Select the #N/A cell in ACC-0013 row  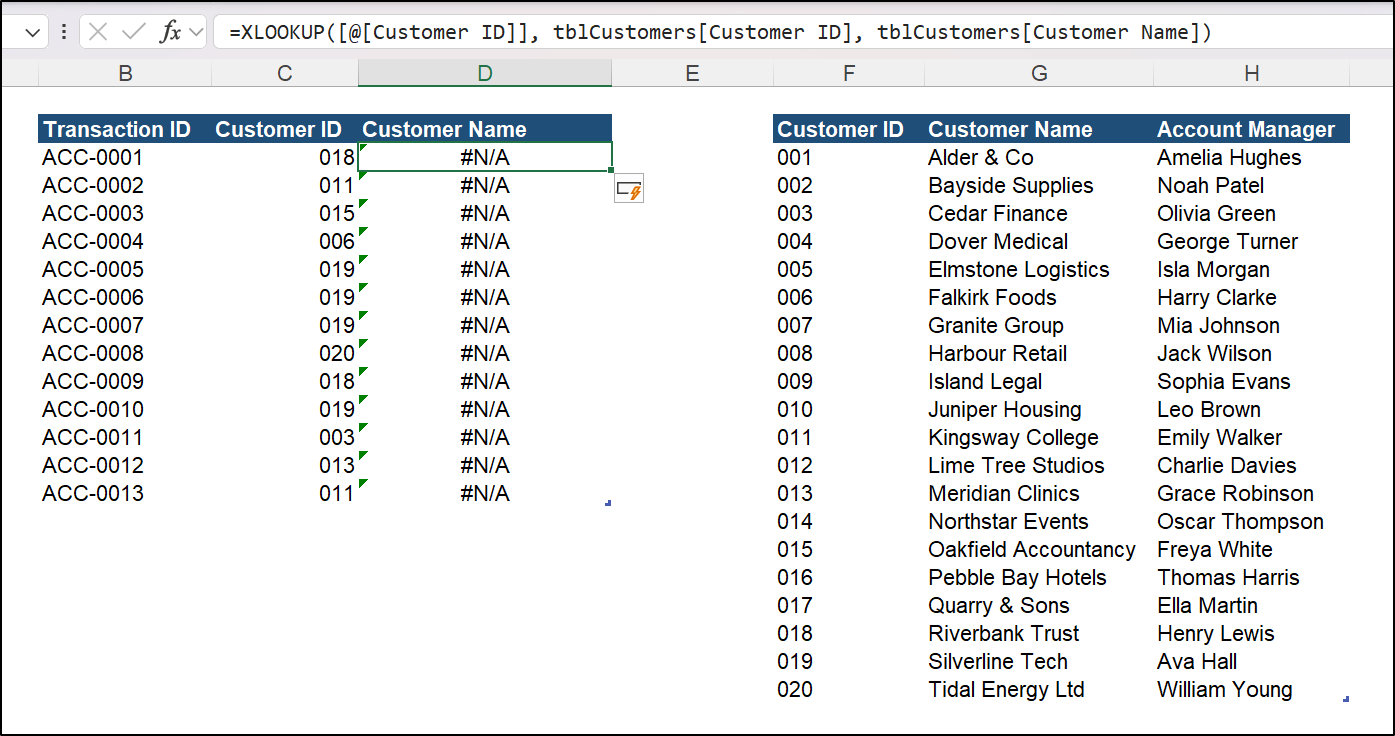tap(485, 493)
